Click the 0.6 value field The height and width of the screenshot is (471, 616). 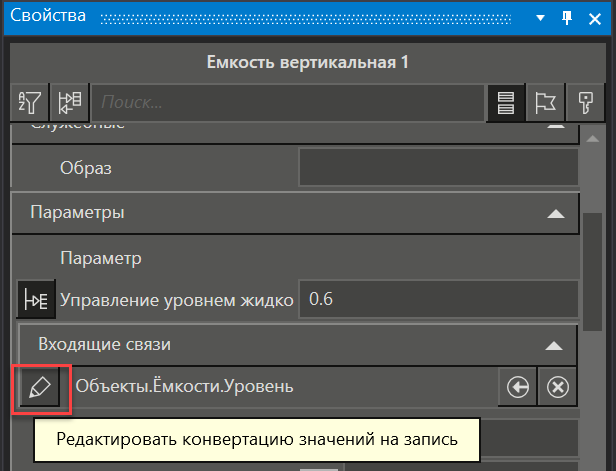[x=438, y=299]
